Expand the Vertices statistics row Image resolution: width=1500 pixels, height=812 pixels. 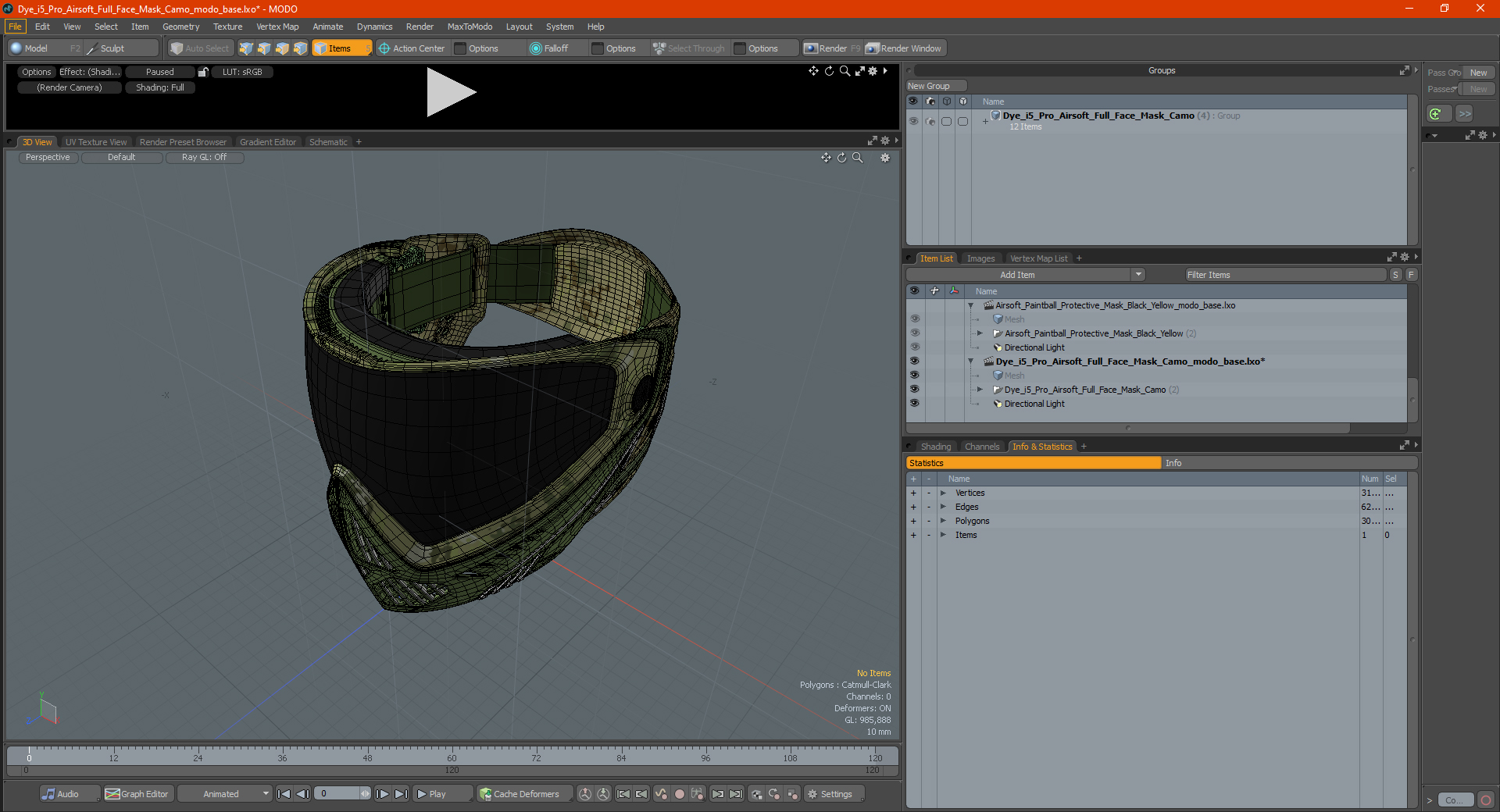(x=944, y=493)
